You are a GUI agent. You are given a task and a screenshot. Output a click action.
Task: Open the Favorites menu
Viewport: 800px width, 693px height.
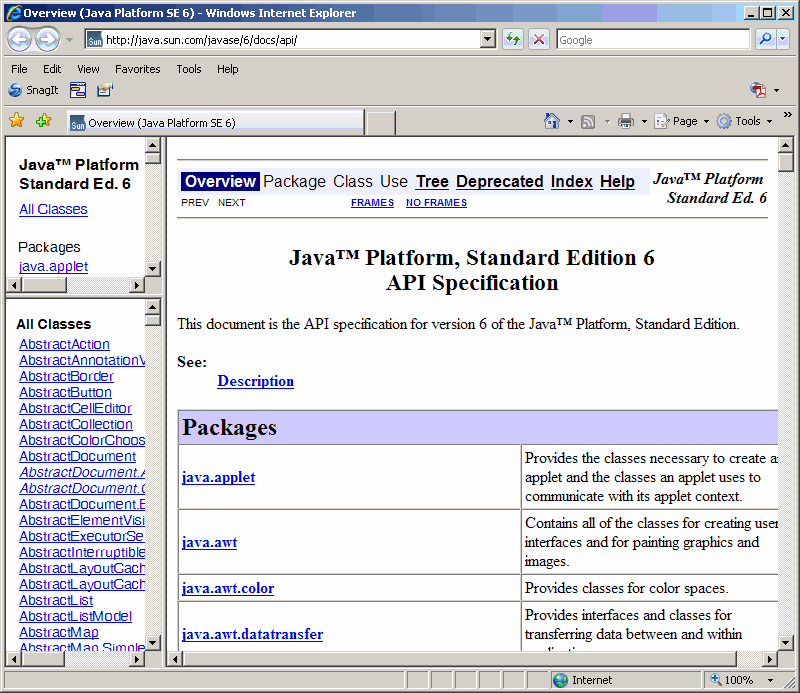pyautogui.click(x=137, y=69)
